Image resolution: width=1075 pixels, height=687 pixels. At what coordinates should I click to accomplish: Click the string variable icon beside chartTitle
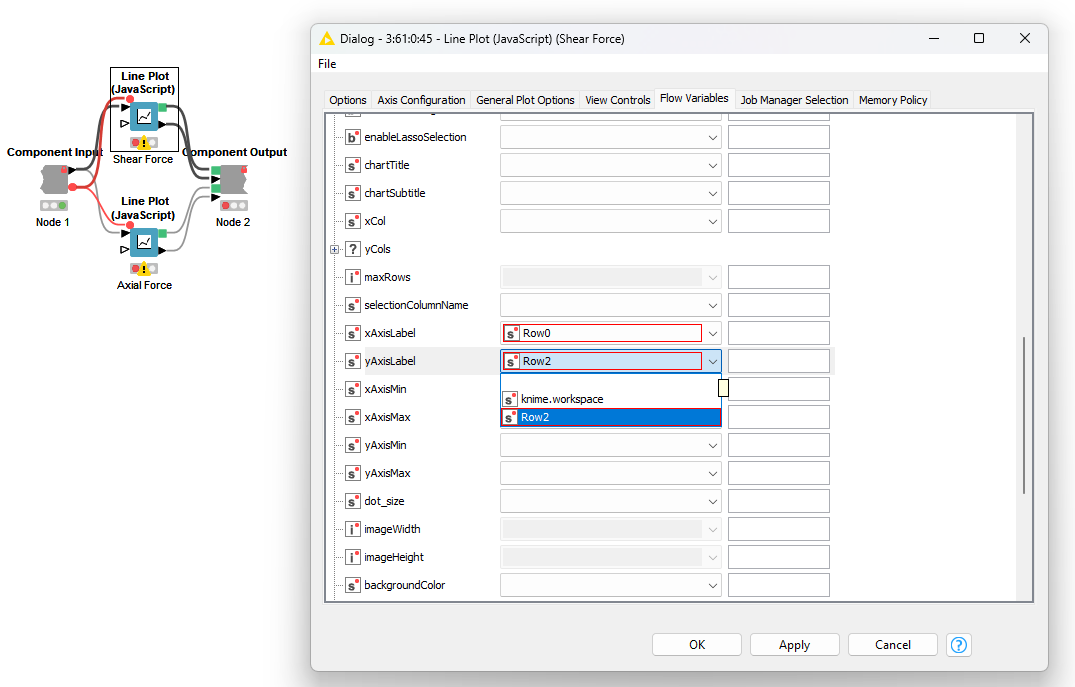pos(353,165)
